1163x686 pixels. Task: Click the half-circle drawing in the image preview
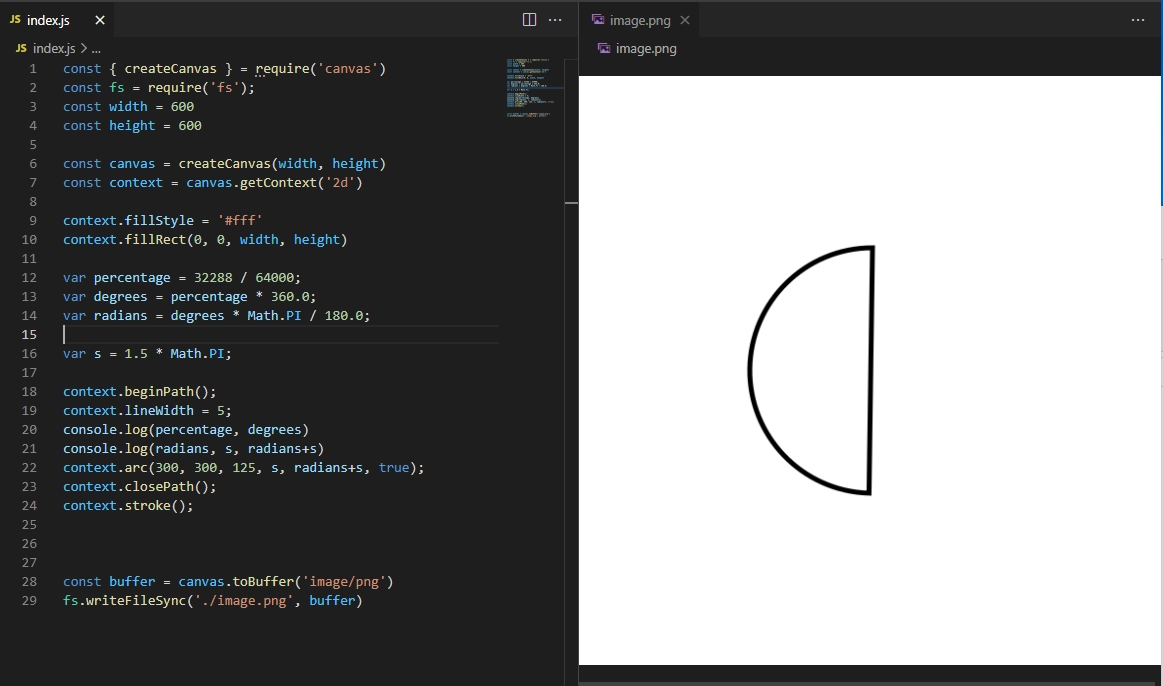(x=811, y=370)
